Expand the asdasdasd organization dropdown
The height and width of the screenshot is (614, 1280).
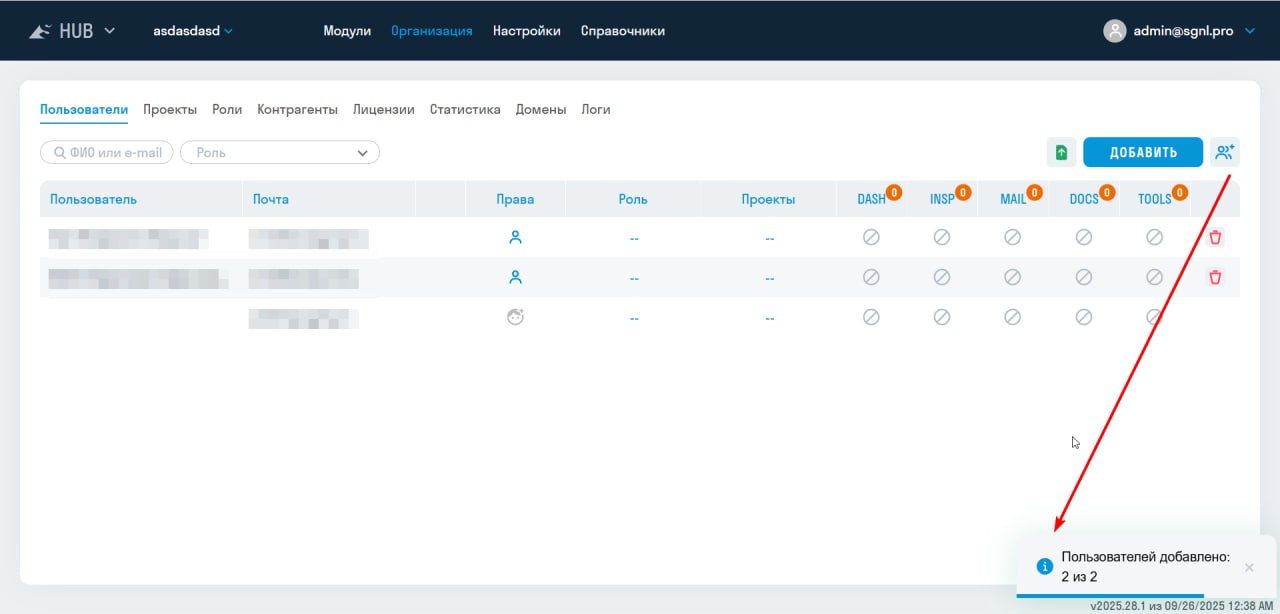click(193, 31)
